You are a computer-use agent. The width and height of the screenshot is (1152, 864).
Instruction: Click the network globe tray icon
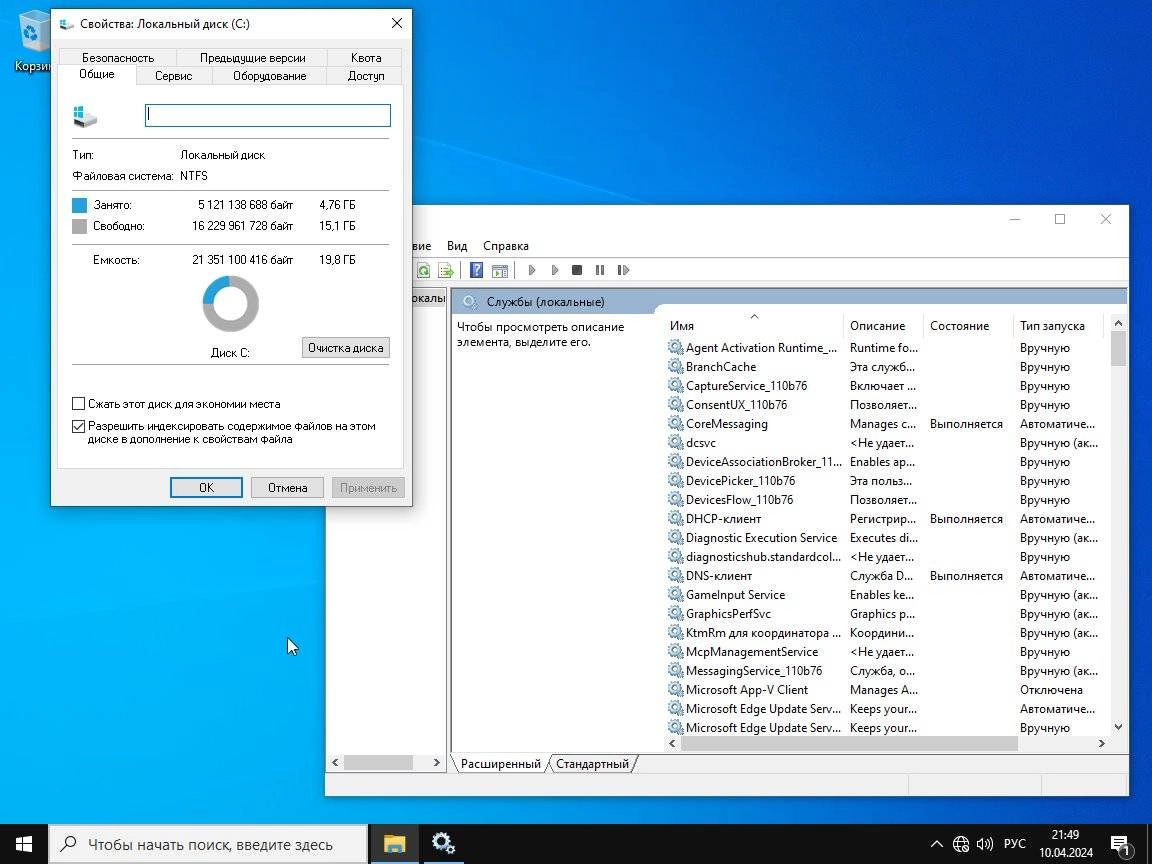click(x=961, y=844)
